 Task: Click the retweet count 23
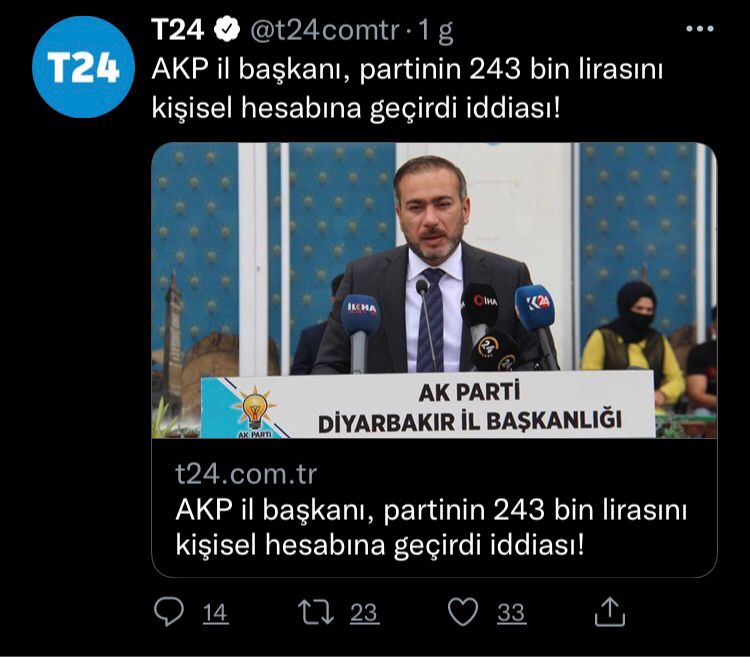[x=364, y=613]
